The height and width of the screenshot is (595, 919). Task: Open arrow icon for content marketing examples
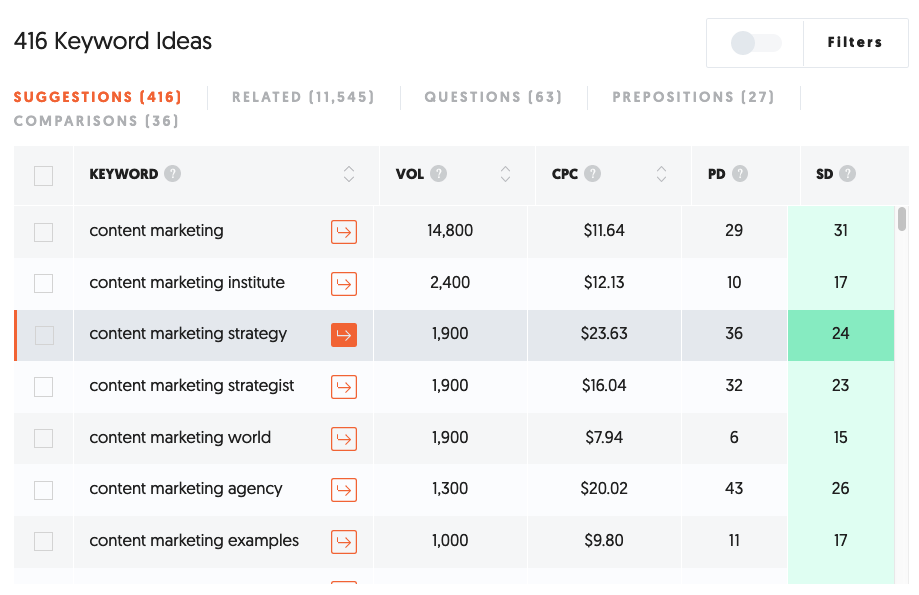(344, 542)
